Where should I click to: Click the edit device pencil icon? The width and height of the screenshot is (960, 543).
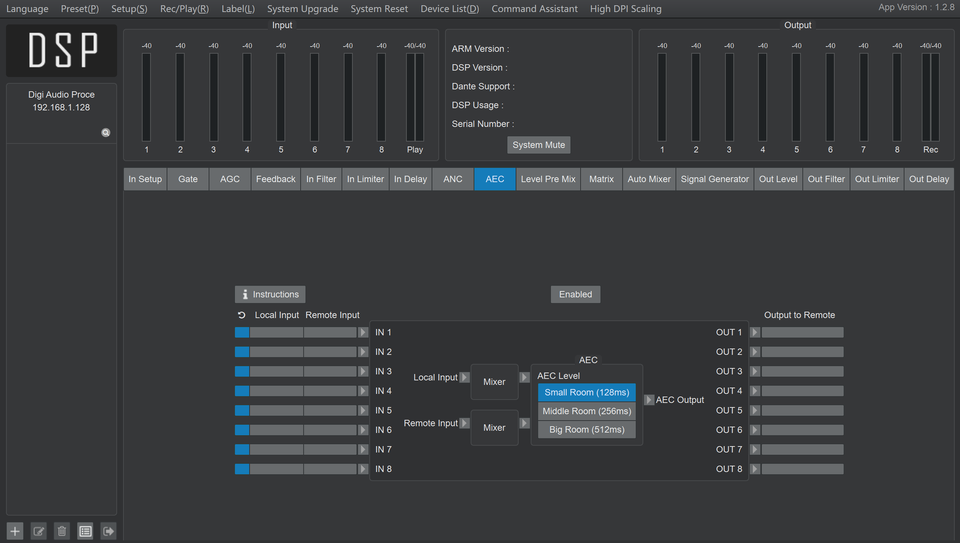coord(38,531)
